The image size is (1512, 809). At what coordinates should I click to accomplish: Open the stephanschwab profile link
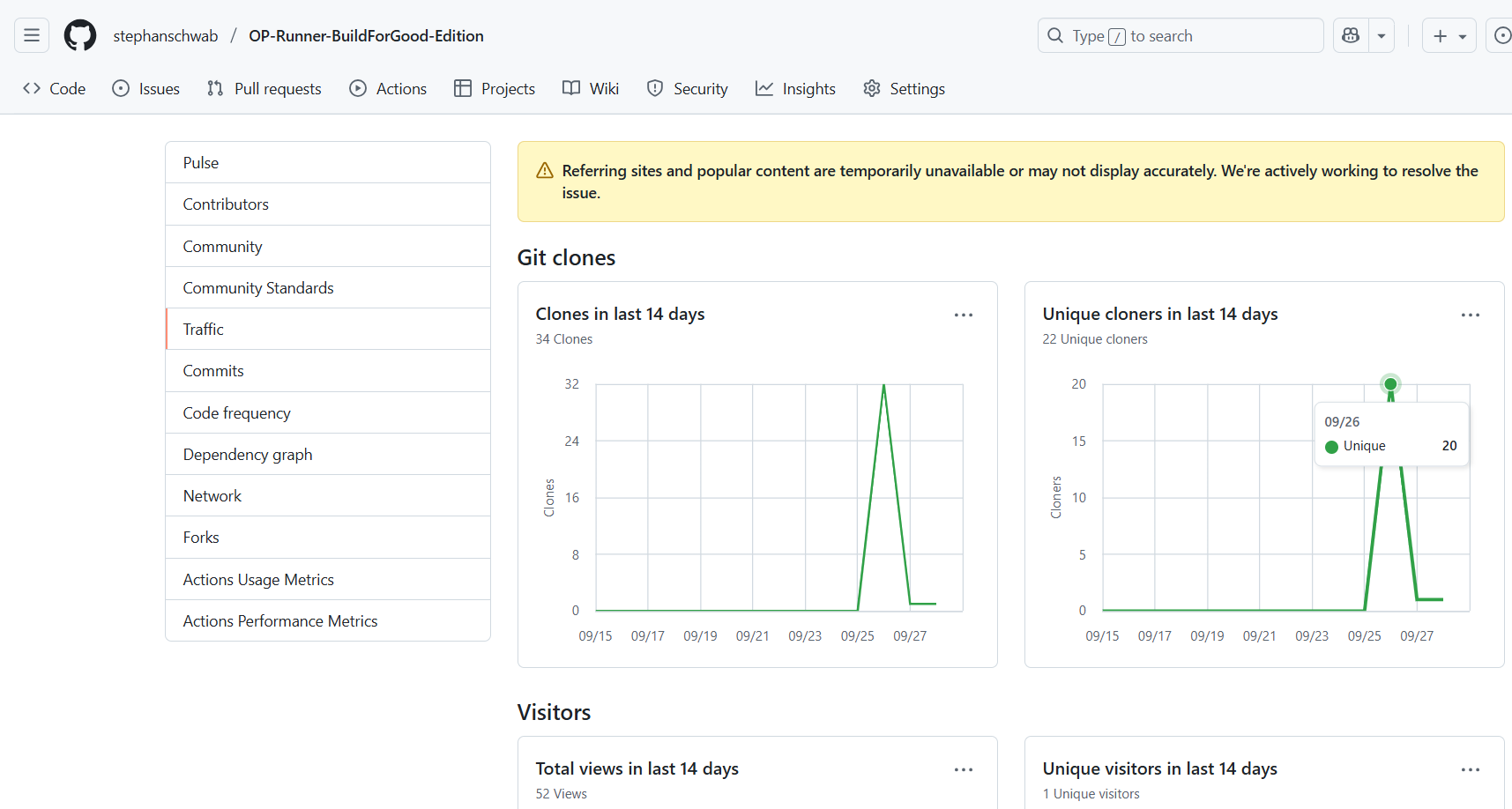166,36
